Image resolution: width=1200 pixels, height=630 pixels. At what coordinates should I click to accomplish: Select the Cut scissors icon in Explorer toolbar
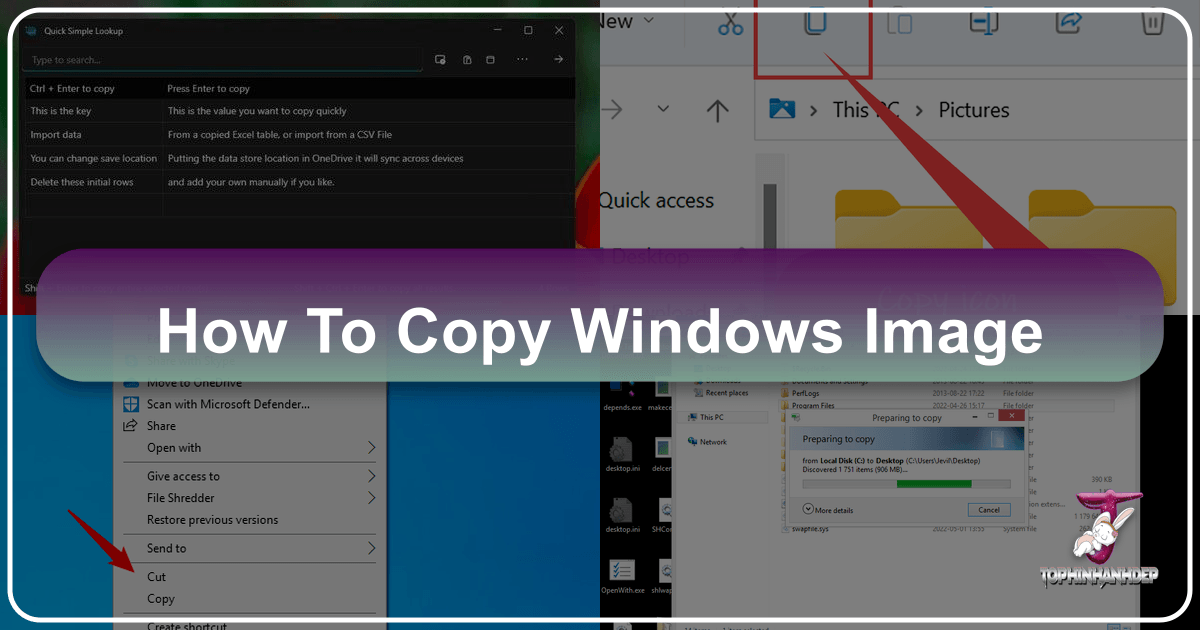click(x=729, y=24)
